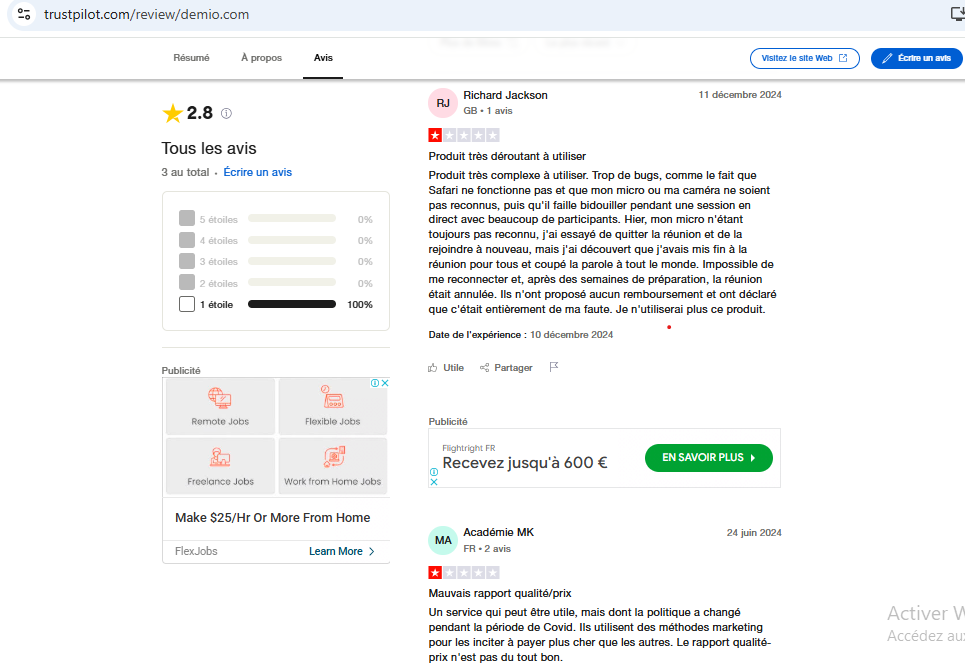The height and width of the screenshot is (667, 965).
Task: Follow the Écrire un avis text link
Action: click(x=257, y=172)
